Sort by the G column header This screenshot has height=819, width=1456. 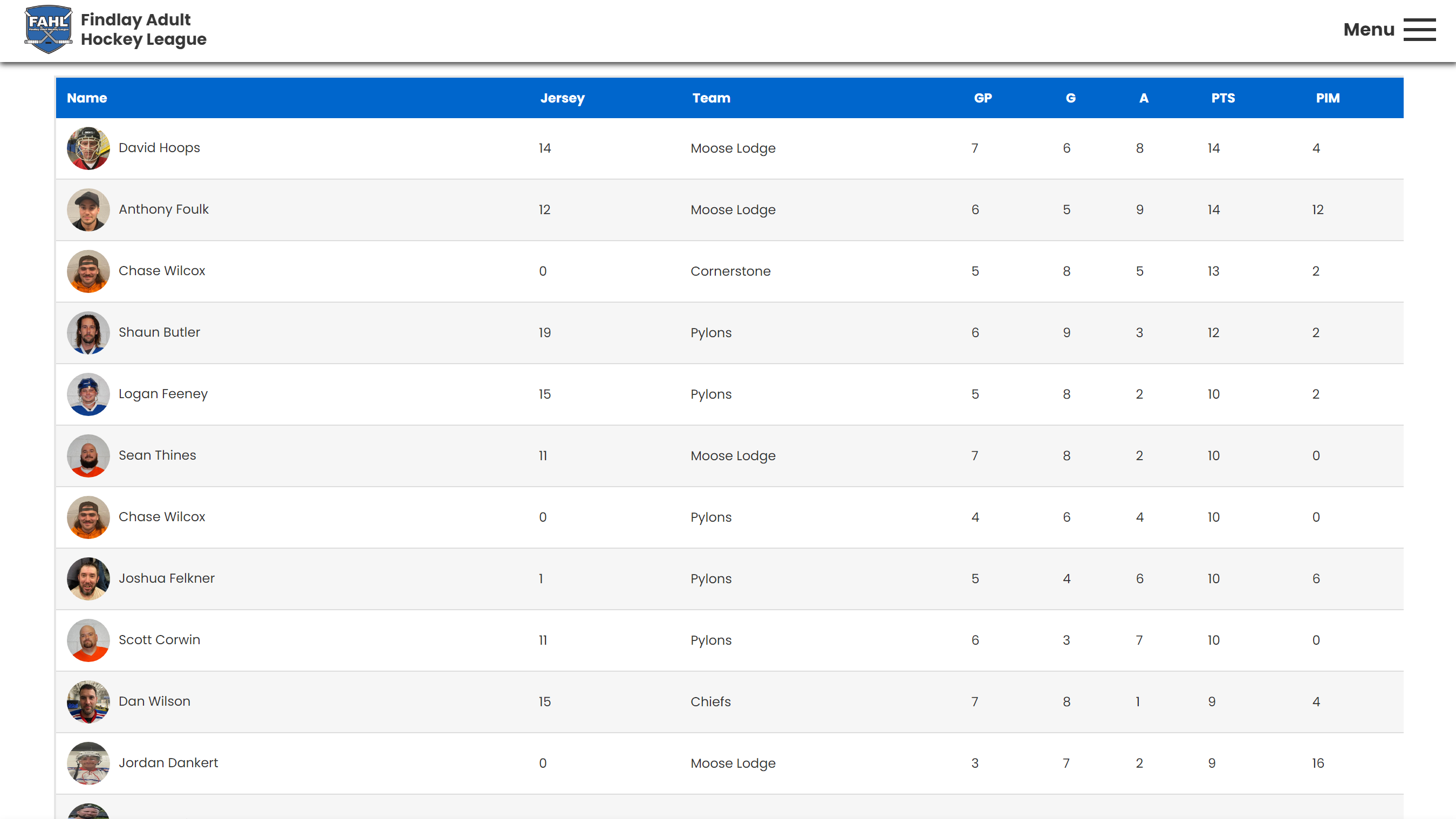[1070, 98]
